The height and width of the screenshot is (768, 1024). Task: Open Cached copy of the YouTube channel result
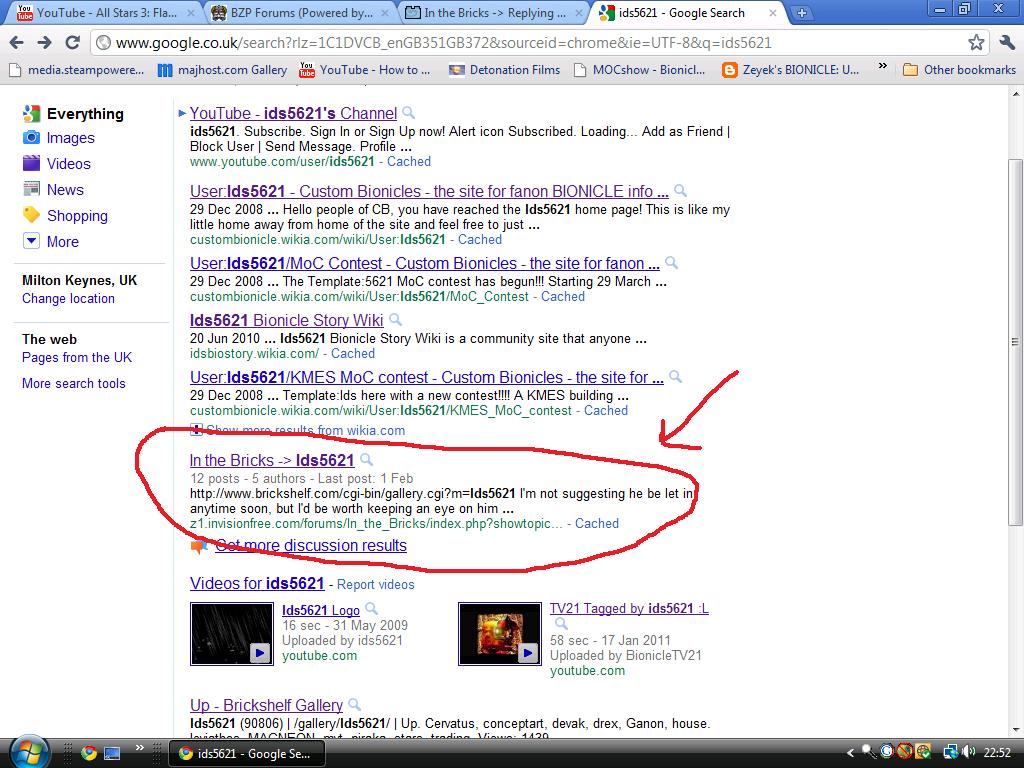click(x=409, y=161)
